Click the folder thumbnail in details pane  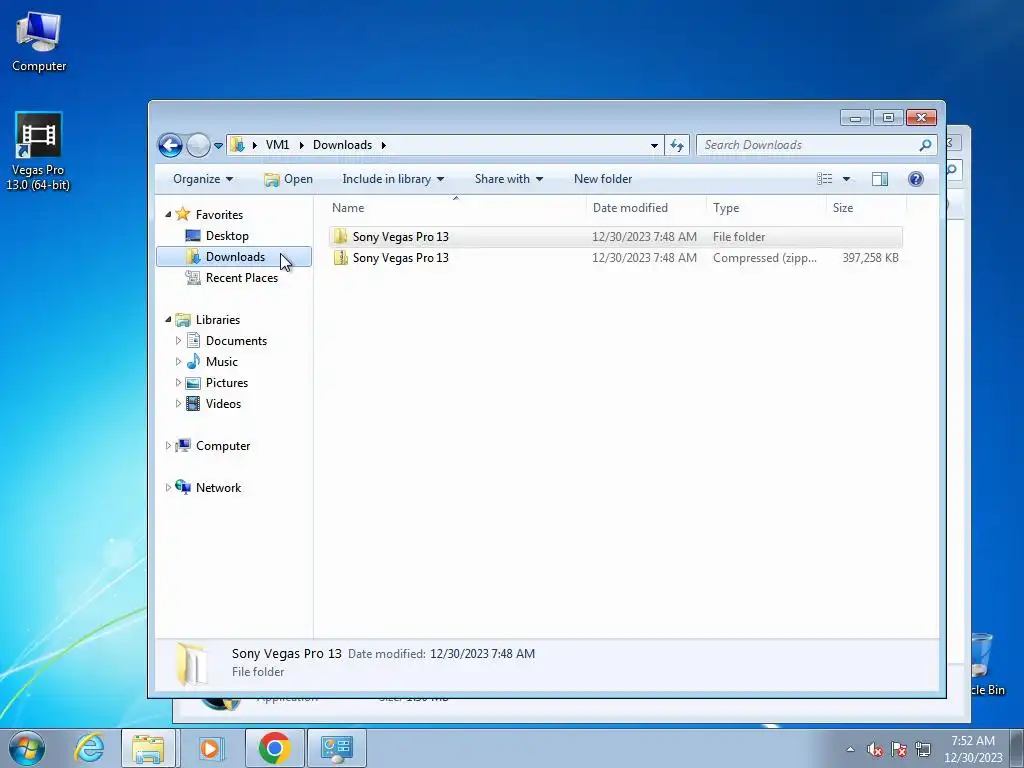click(191, 664)
